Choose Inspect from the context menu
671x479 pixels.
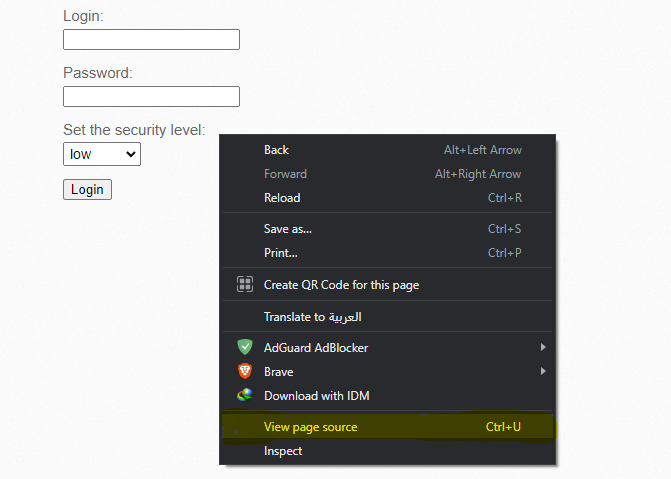point(387,451)
